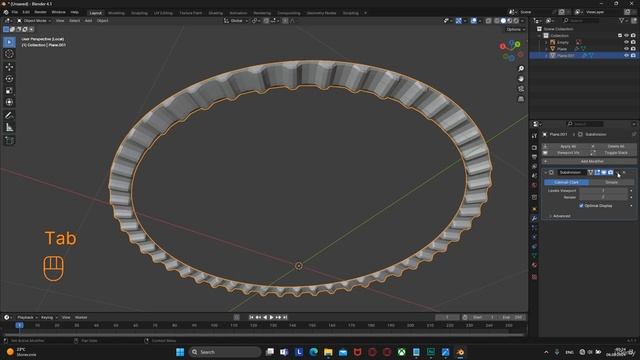Hide Plane.001 in viewport using its eye icon

626,55
